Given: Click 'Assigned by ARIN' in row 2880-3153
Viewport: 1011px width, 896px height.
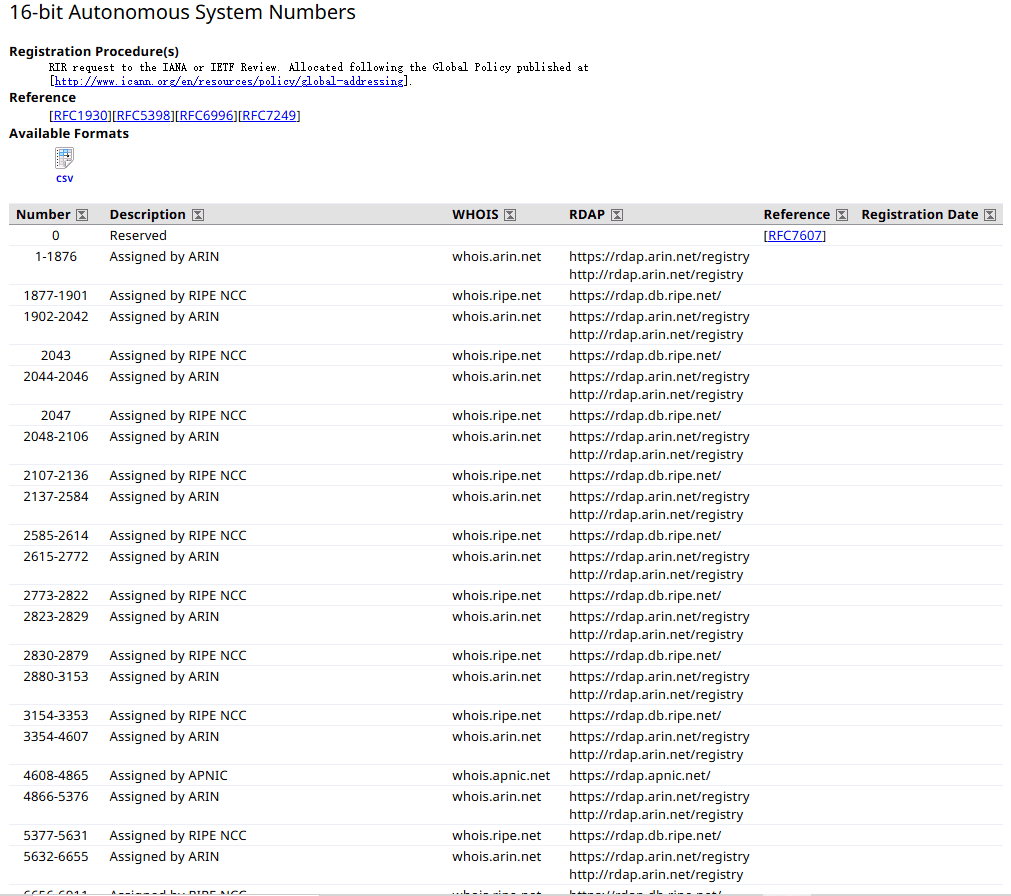Looking at the screenshot, I should click(164, 676).
